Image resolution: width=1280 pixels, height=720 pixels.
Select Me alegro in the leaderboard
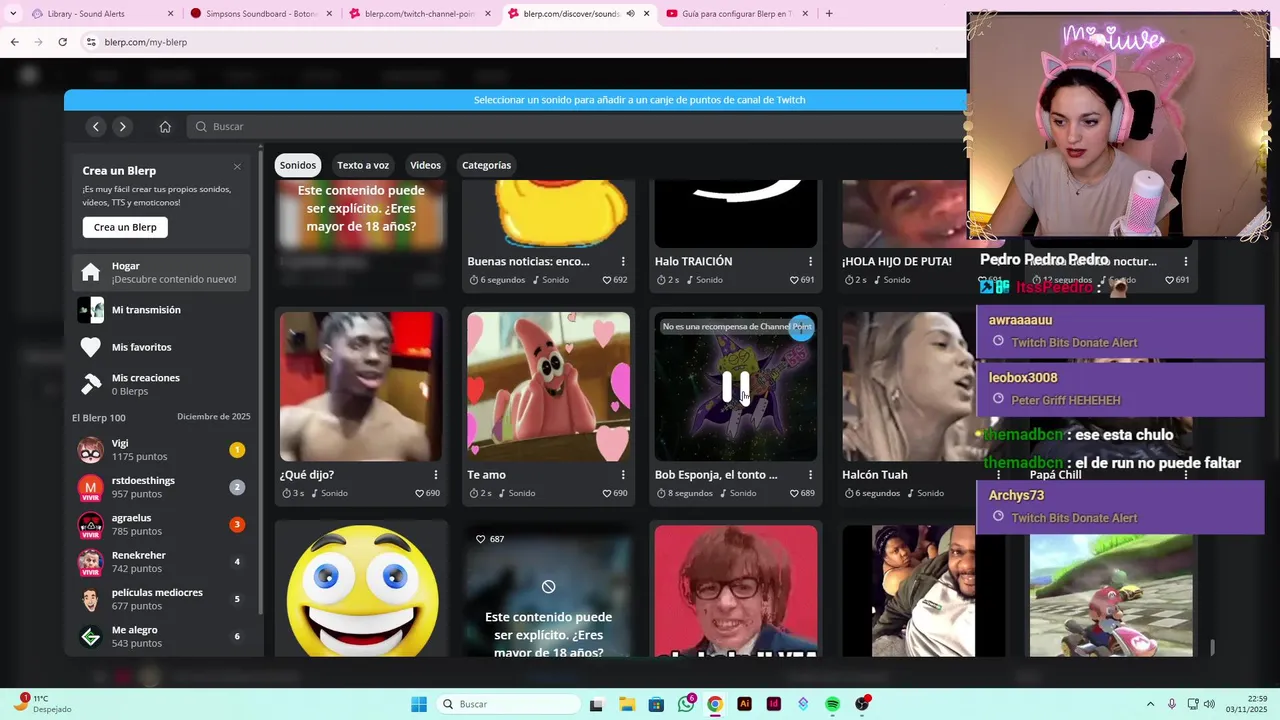[x=161, y=637]
